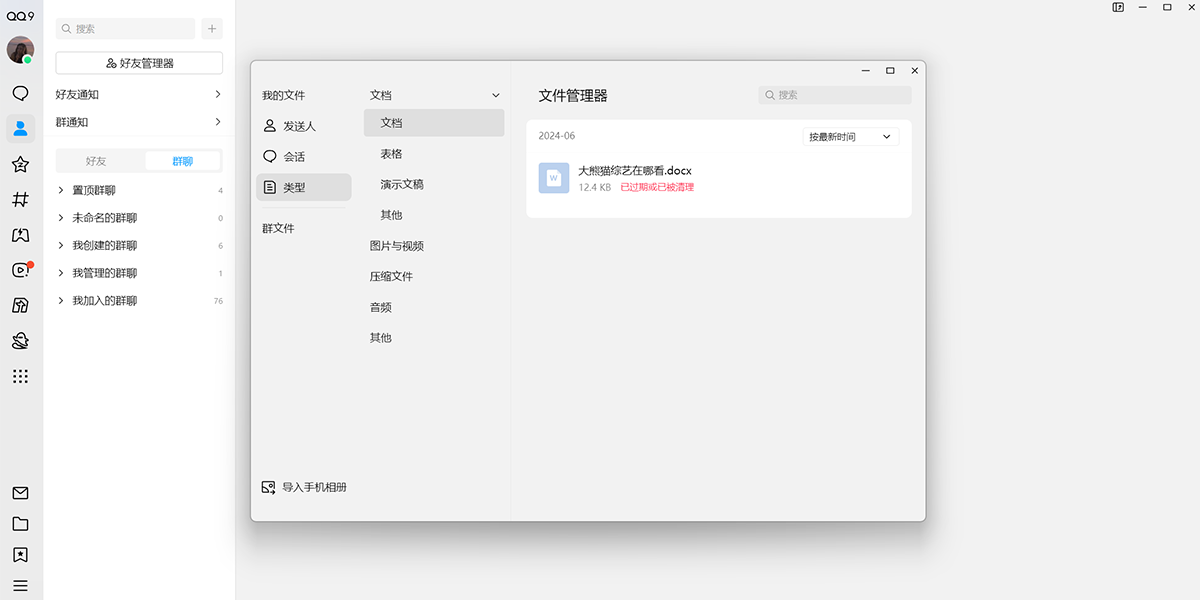Select 发送人 in file manager sidebar
The image size is (1200, 600).
[x=300, y=125]
